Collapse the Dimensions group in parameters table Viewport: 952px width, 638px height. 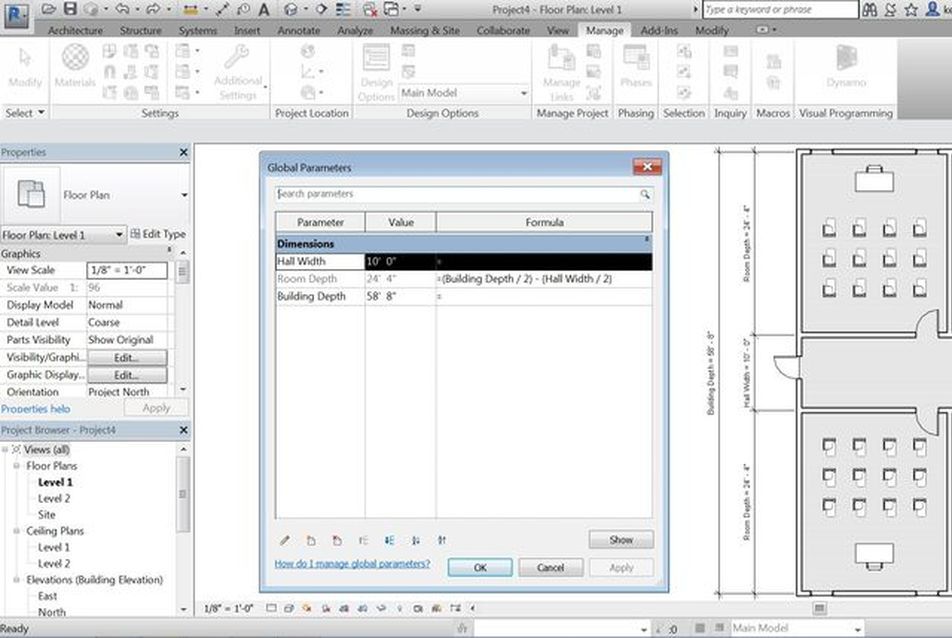[x=647, y=239]
